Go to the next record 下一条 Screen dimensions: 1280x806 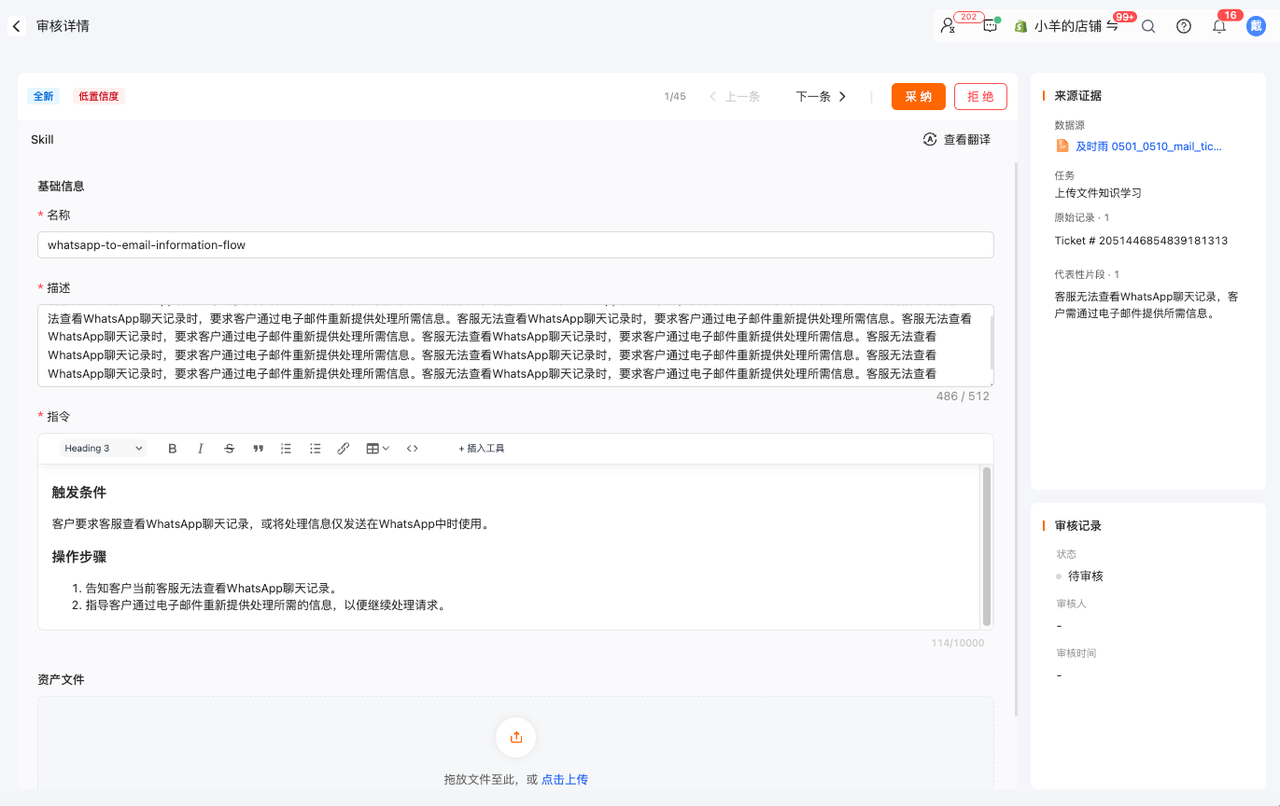(821, 97)
